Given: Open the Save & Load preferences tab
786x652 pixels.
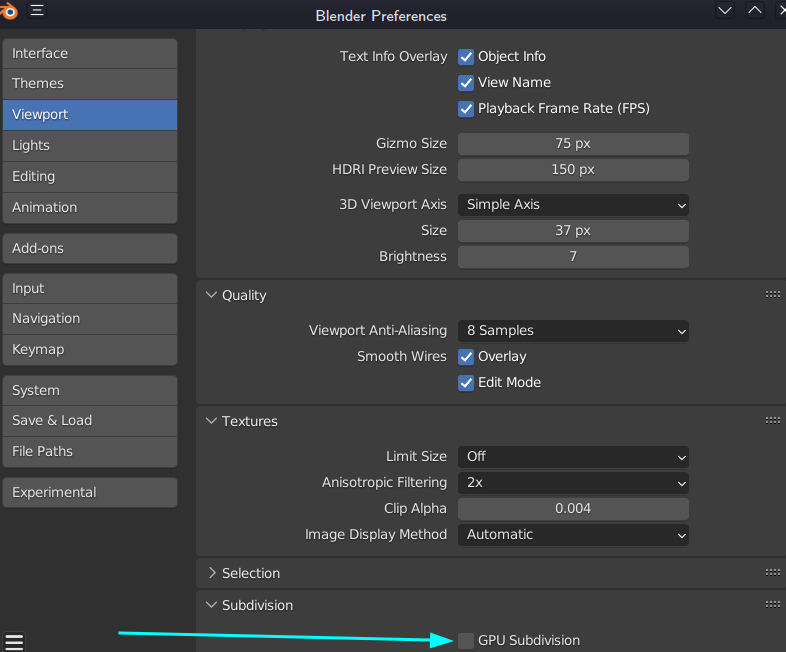Looking at the screenshot, I should 90,421.
